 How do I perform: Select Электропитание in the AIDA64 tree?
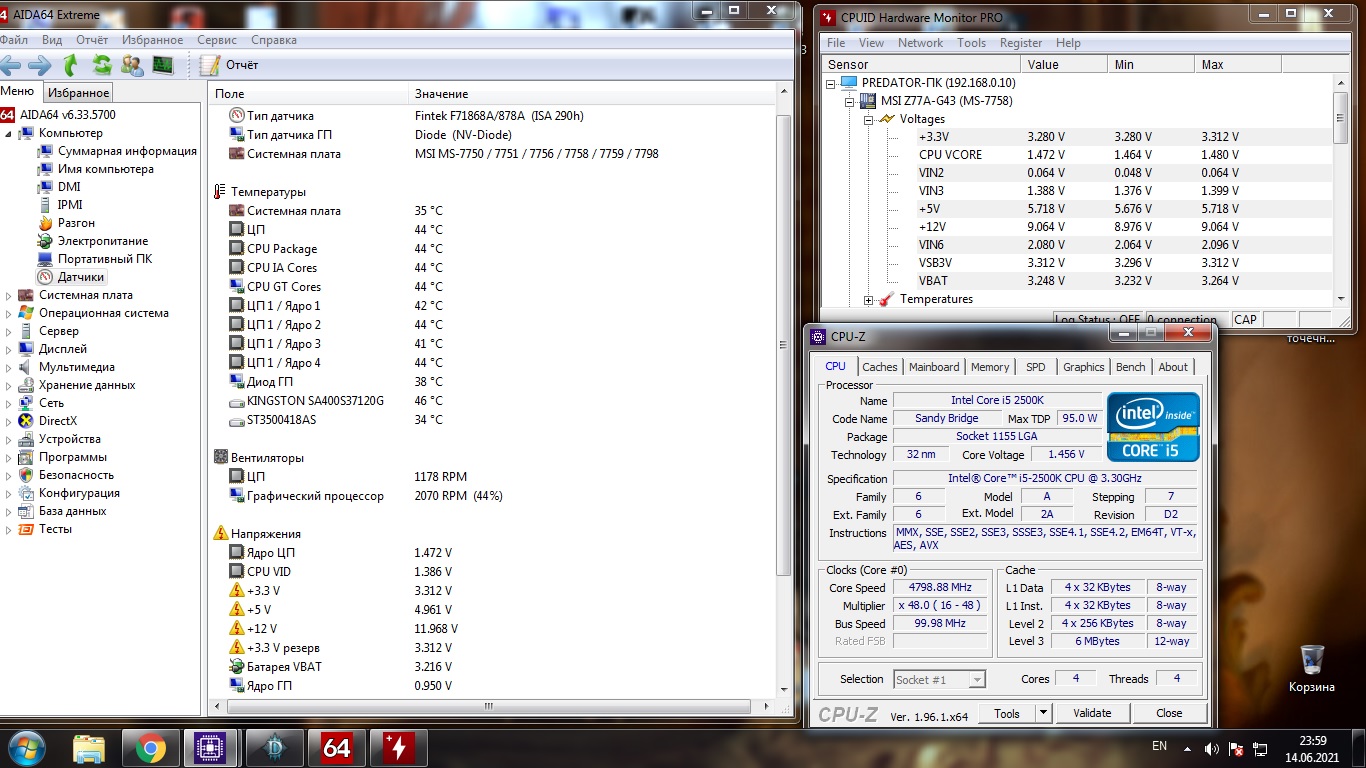tap(103, 241)
